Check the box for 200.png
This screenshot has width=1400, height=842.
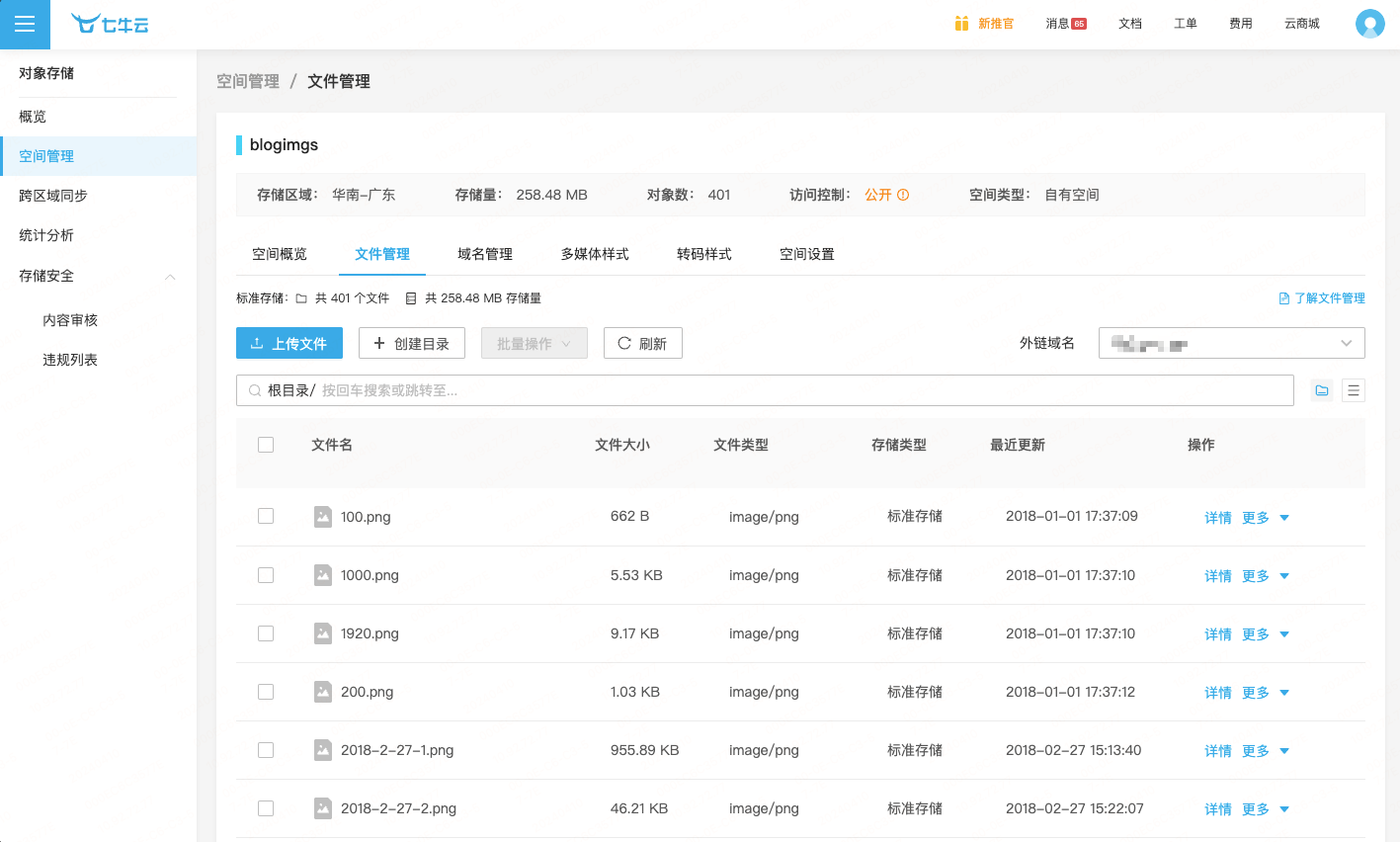click(266, 691)
